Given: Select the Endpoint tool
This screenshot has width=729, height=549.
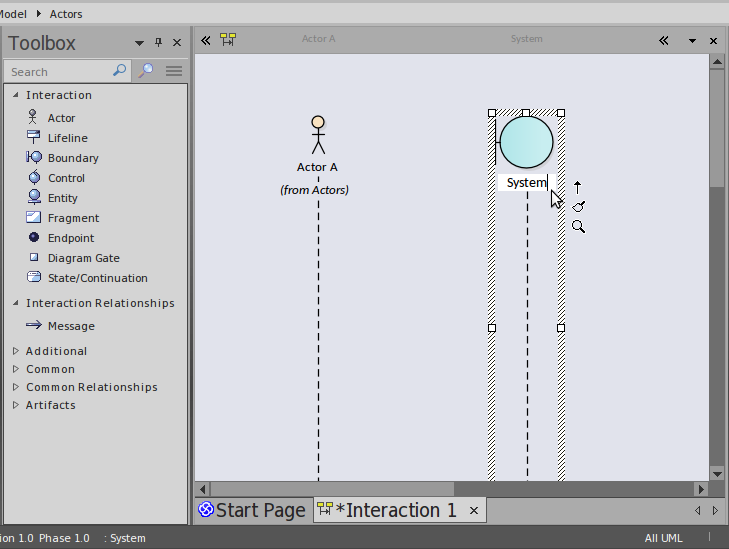Looking at the screenshot, I should (x=70, y=238).
